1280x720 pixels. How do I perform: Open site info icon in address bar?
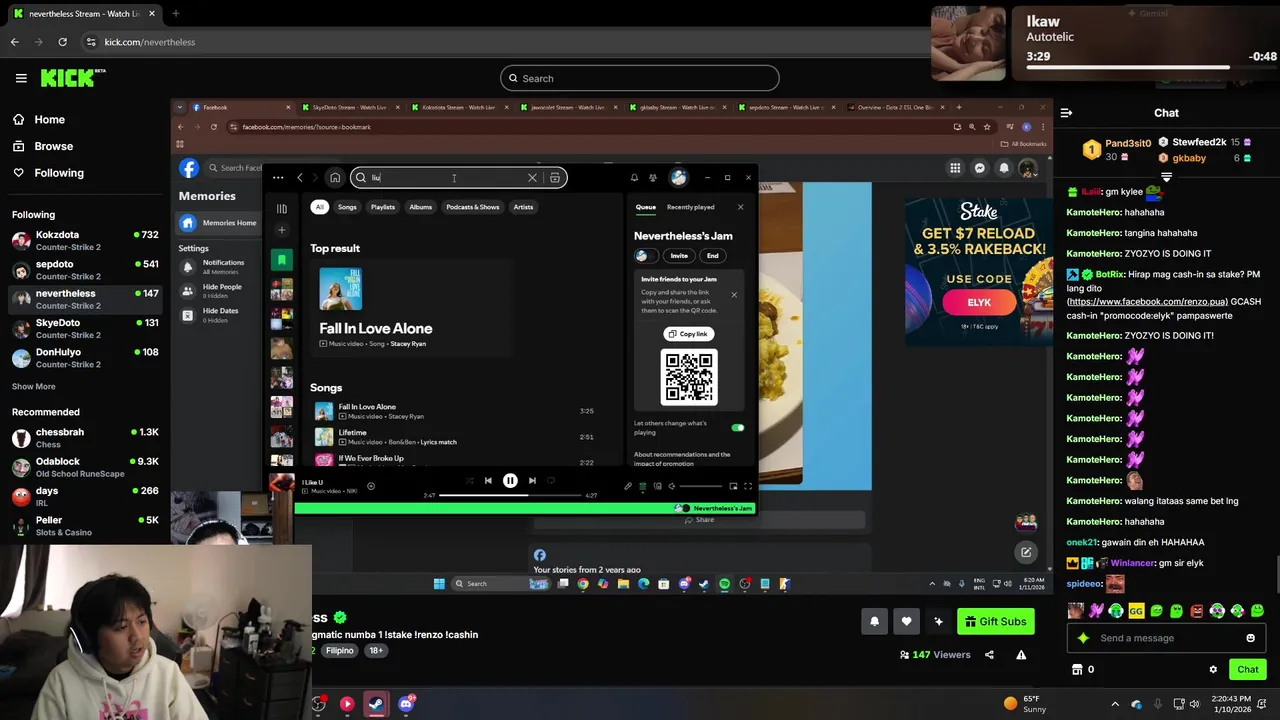[91, 42]
